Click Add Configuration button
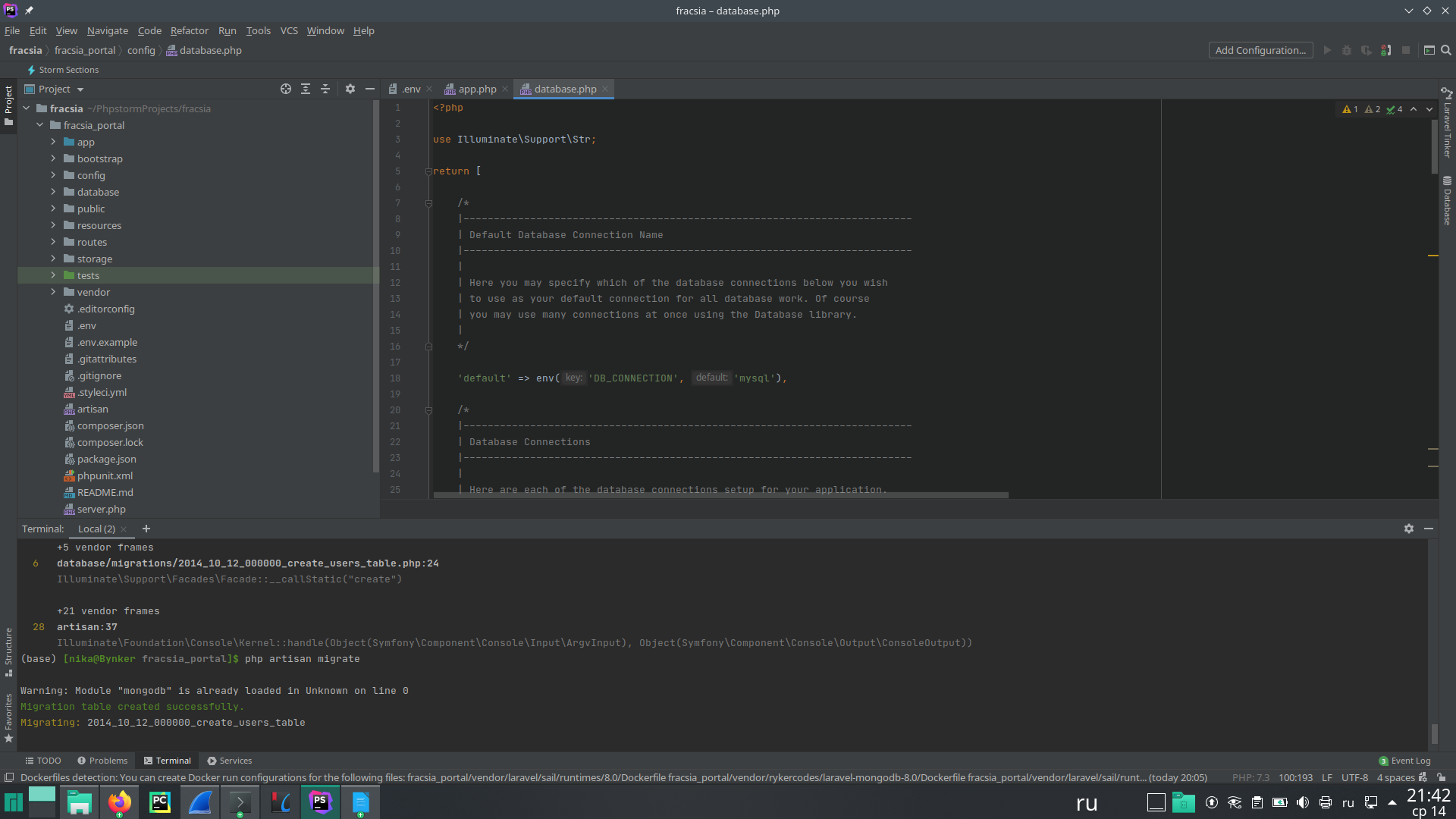This screenshot has height=819, width=1456. coord(1260,50)
